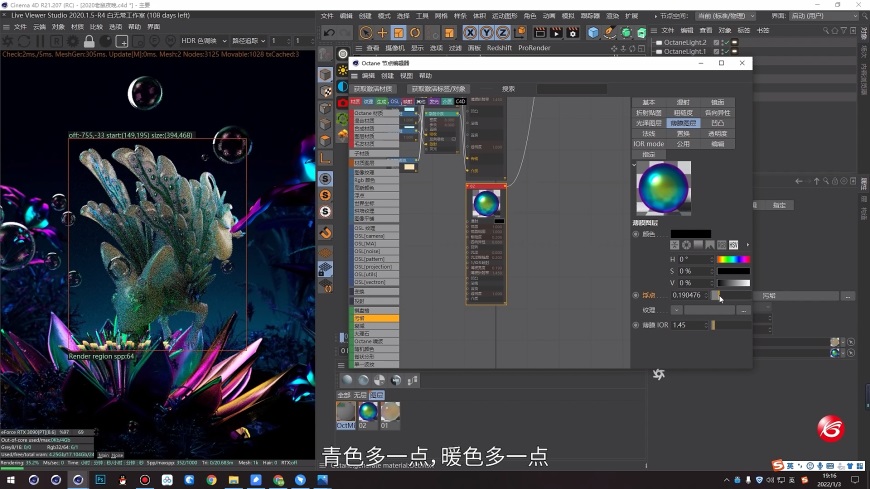Viewport: 870px width, 489px height.
Task: Toggle the radio button beside 薄膜 IOR
Action: click(637, 325)
